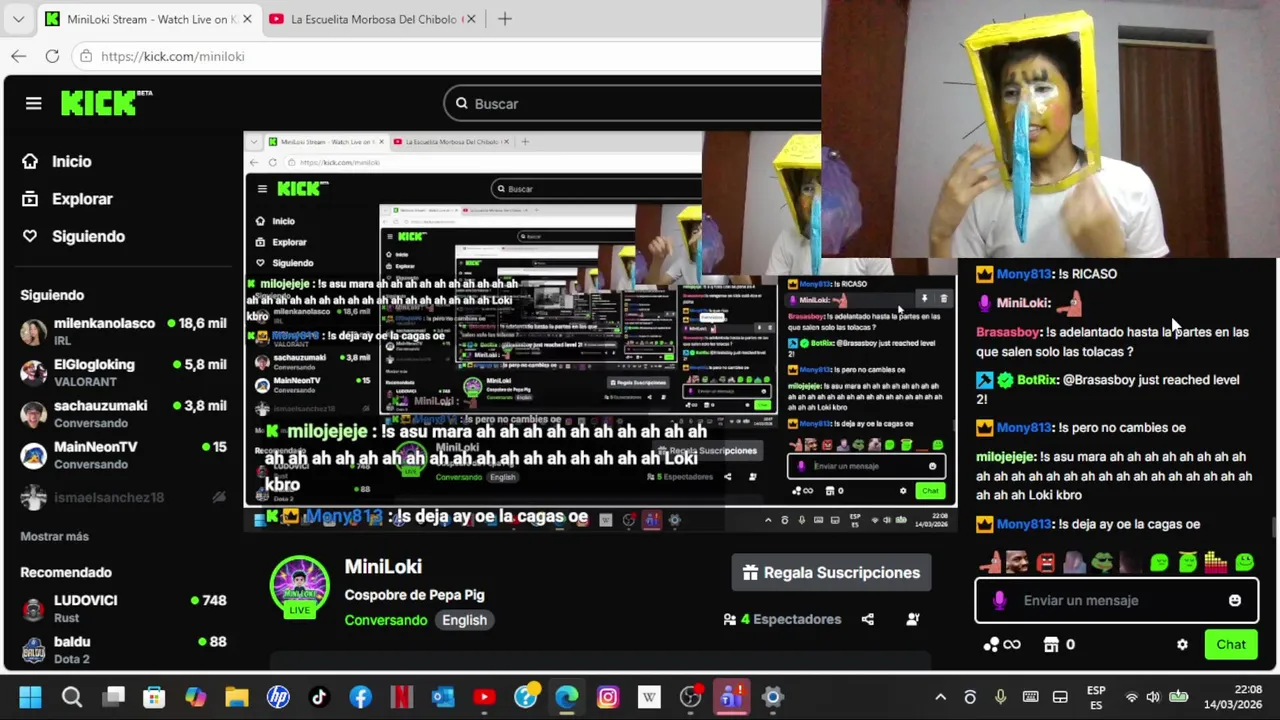Open TikTok from the taskbar

click(x=319, y=697)
